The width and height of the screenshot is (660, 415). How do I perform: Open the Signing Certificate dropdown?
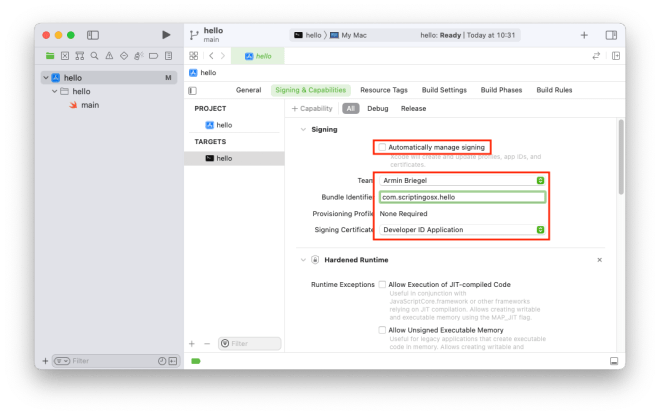[x=462, y=229]
